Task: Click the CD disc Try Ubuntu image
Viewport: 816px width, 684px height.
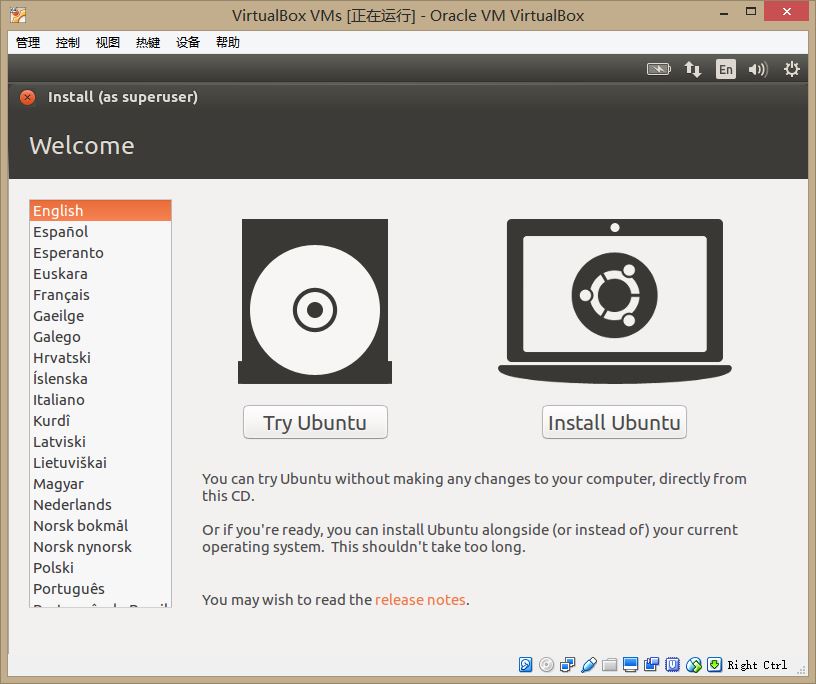Action: pos(315,301)
